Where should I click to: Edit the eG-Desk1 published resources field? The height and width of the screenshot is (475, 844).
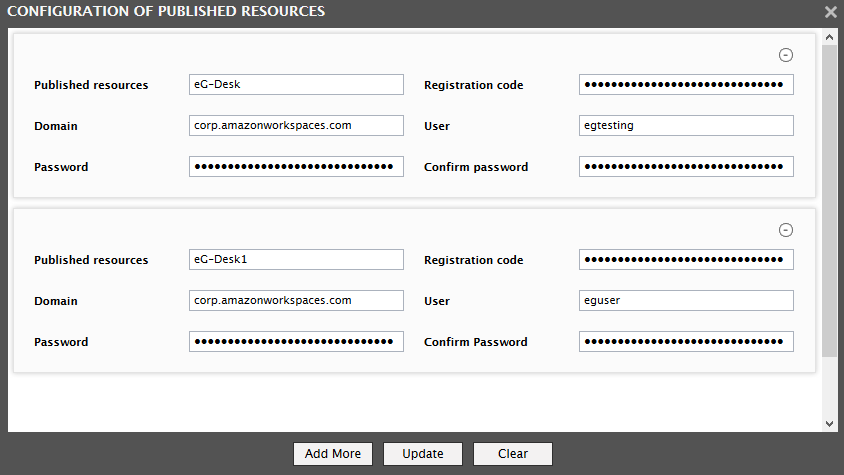click(296, 260)
